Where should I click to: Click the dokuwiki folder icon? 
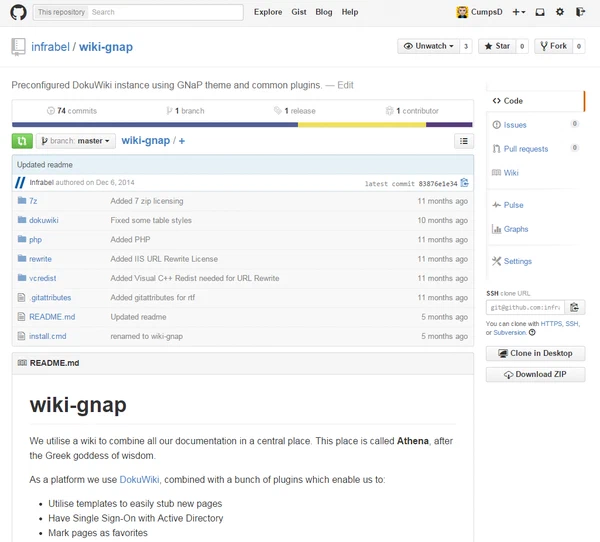tap(22, 220)
